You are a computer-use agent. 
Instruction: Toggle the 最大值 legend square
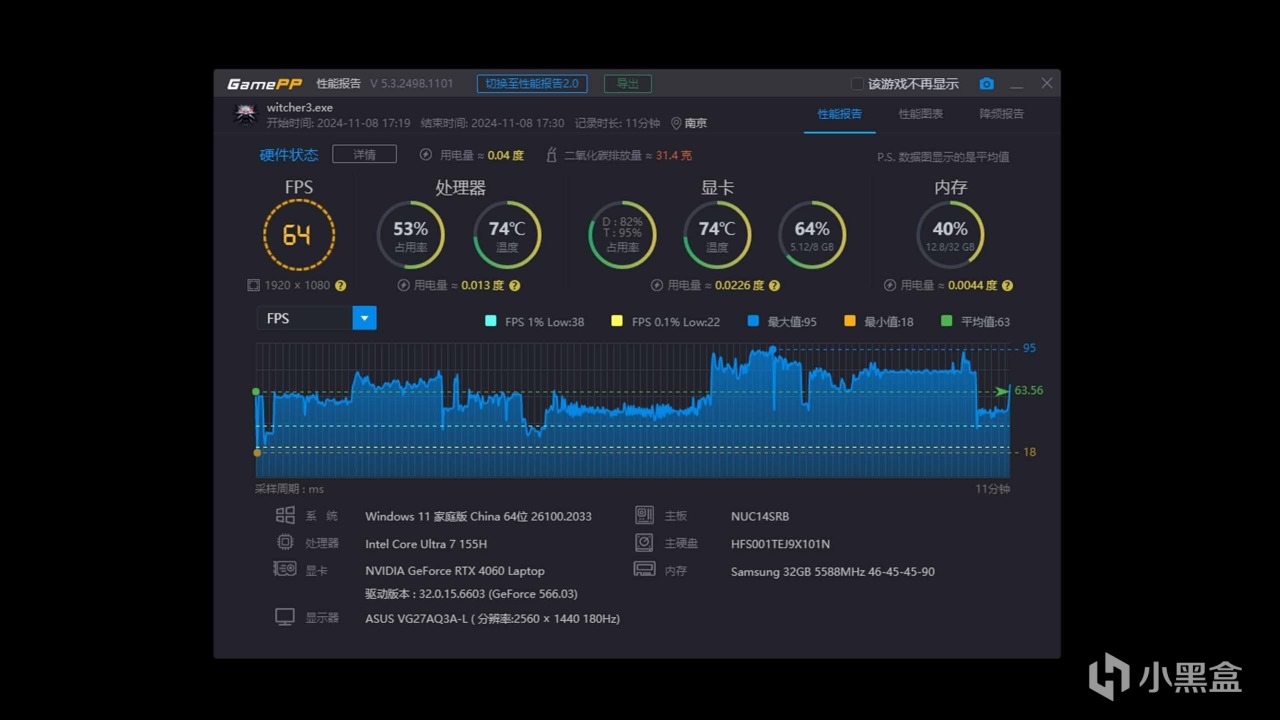tap(753, 321)
